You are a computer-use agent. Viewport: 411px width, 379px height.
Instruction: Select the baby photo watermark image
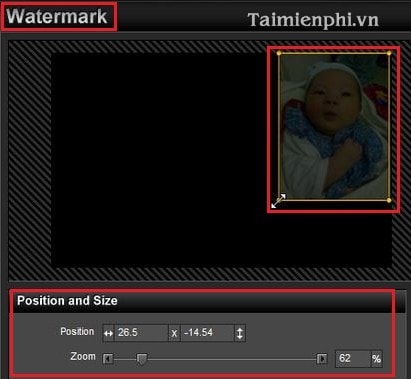[334, 127]
